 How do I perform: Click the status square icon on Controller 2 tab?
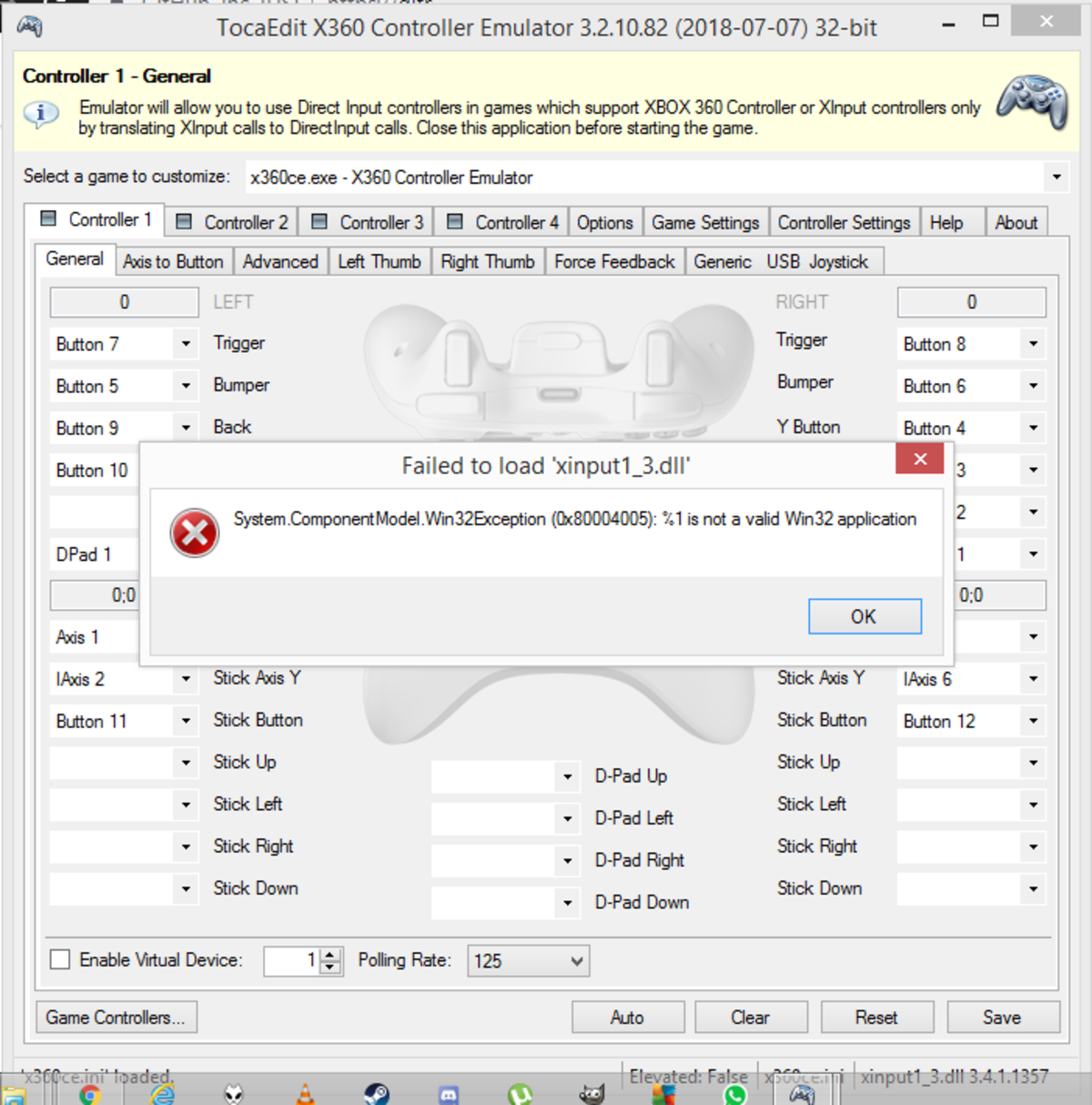tap(184, 221)
